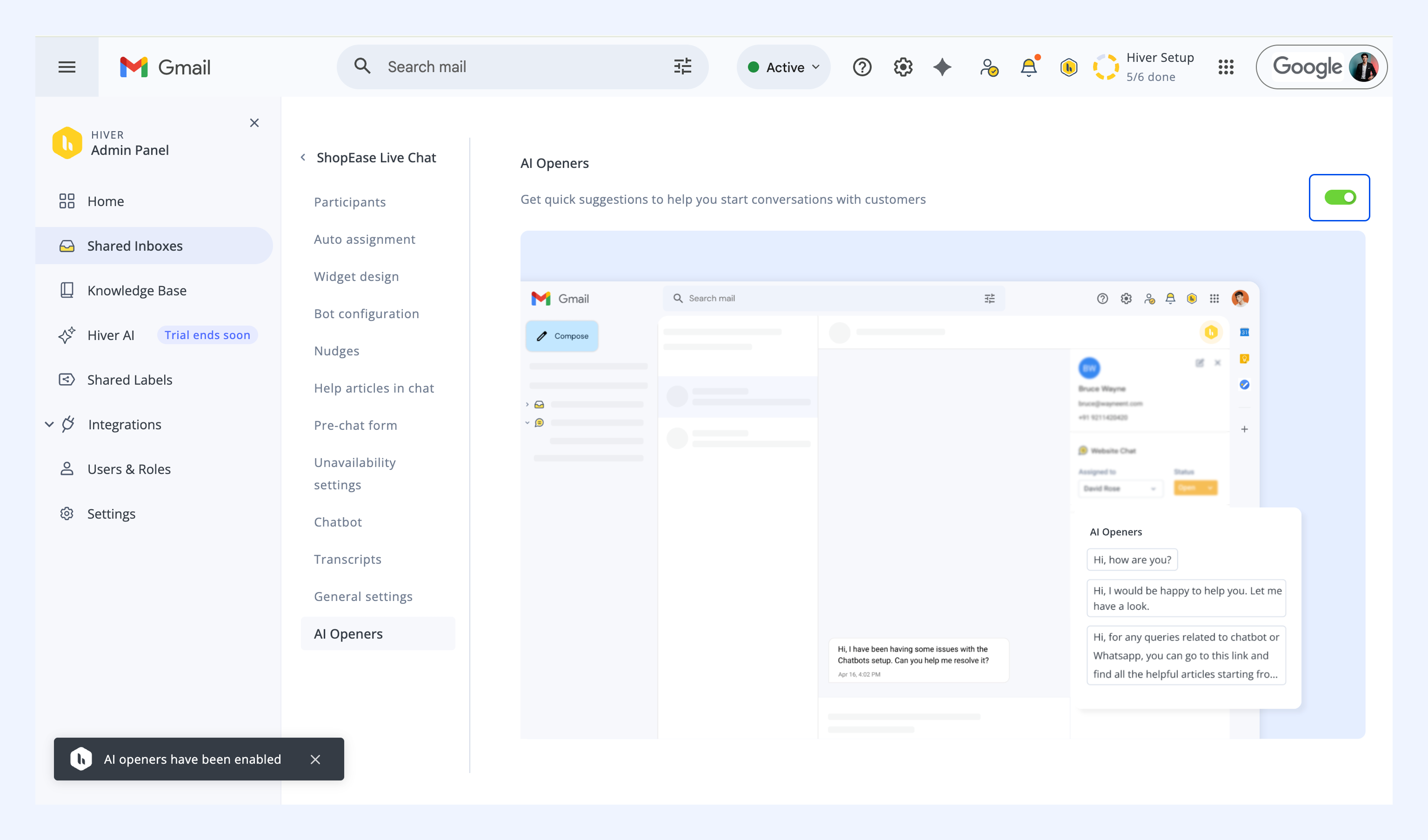This screenshot has height=840, width=1428.
Task: Dismiss the AI openers enabled toast
Action: (x=315, y=760)
